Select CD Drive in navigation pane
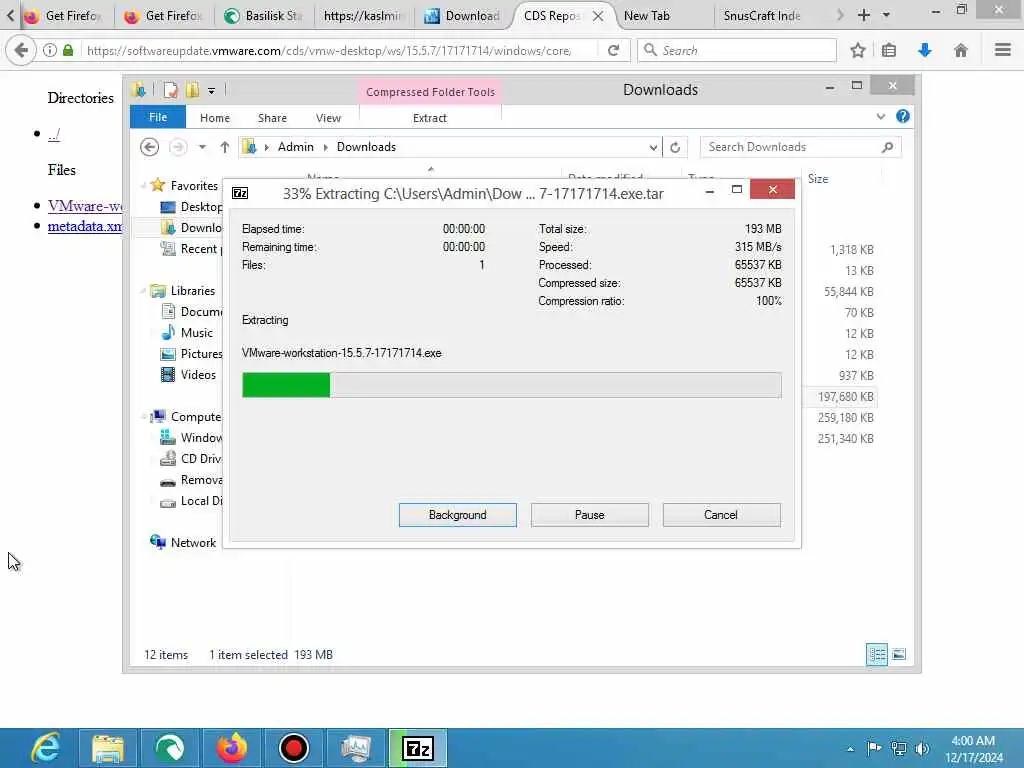Screen dimensions: 1024x768 pos(191,458)
